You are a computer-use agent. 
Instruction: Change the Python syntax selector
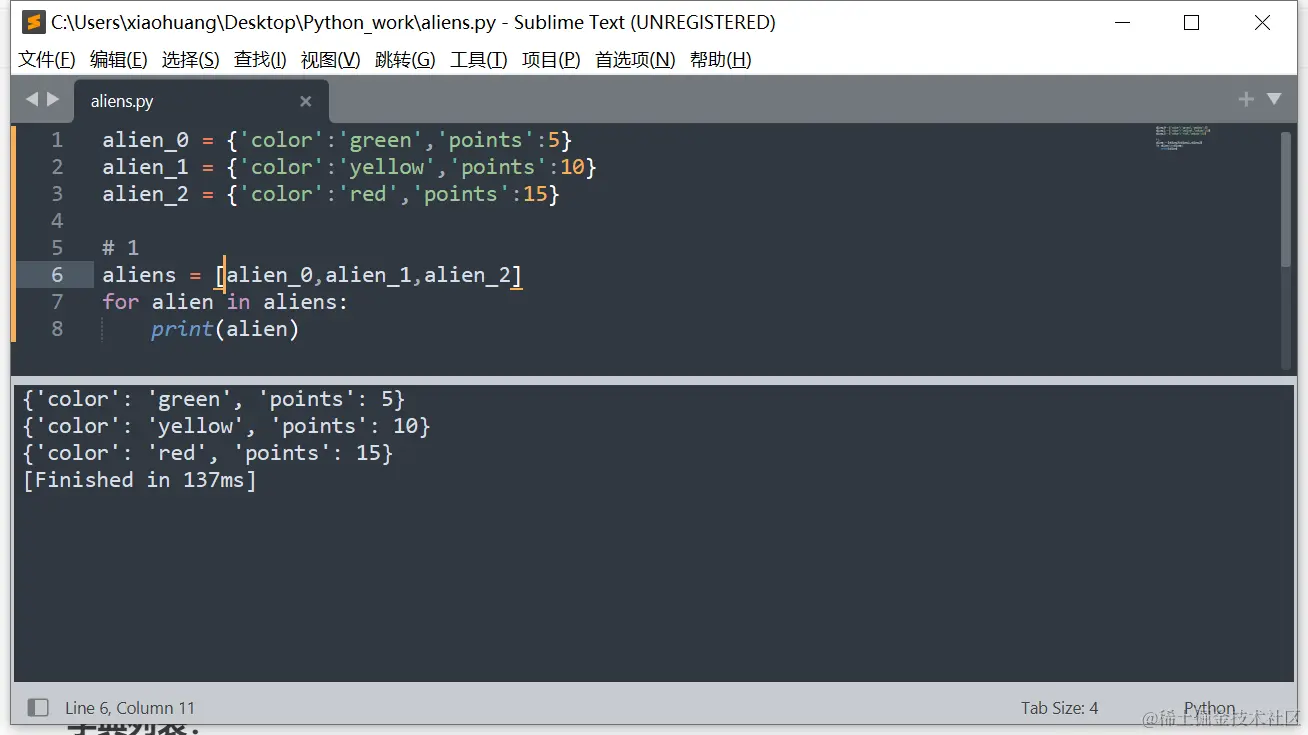click(x=1209, y=708)
